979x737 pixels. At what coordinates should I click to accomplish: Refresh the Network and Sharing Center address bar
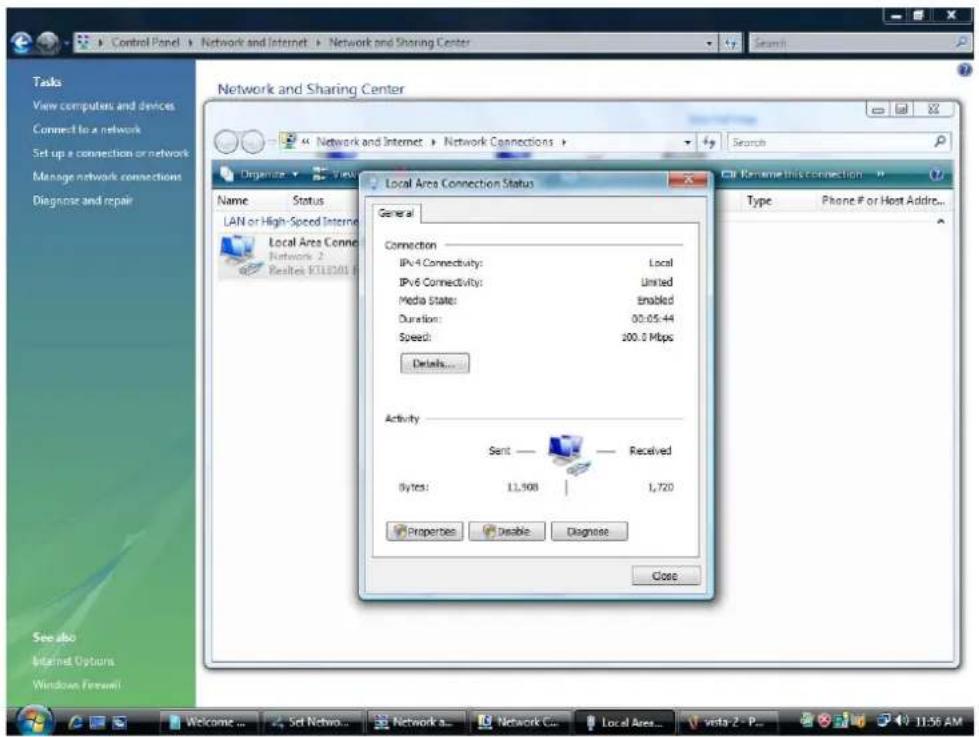(731, 42)
